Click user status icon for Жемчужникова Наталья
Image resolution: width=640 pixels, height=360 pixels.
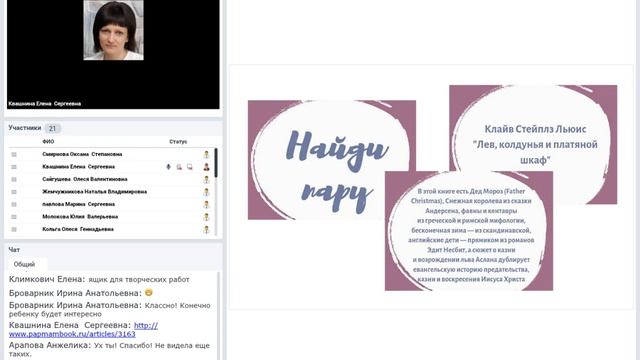coord(207,192)
